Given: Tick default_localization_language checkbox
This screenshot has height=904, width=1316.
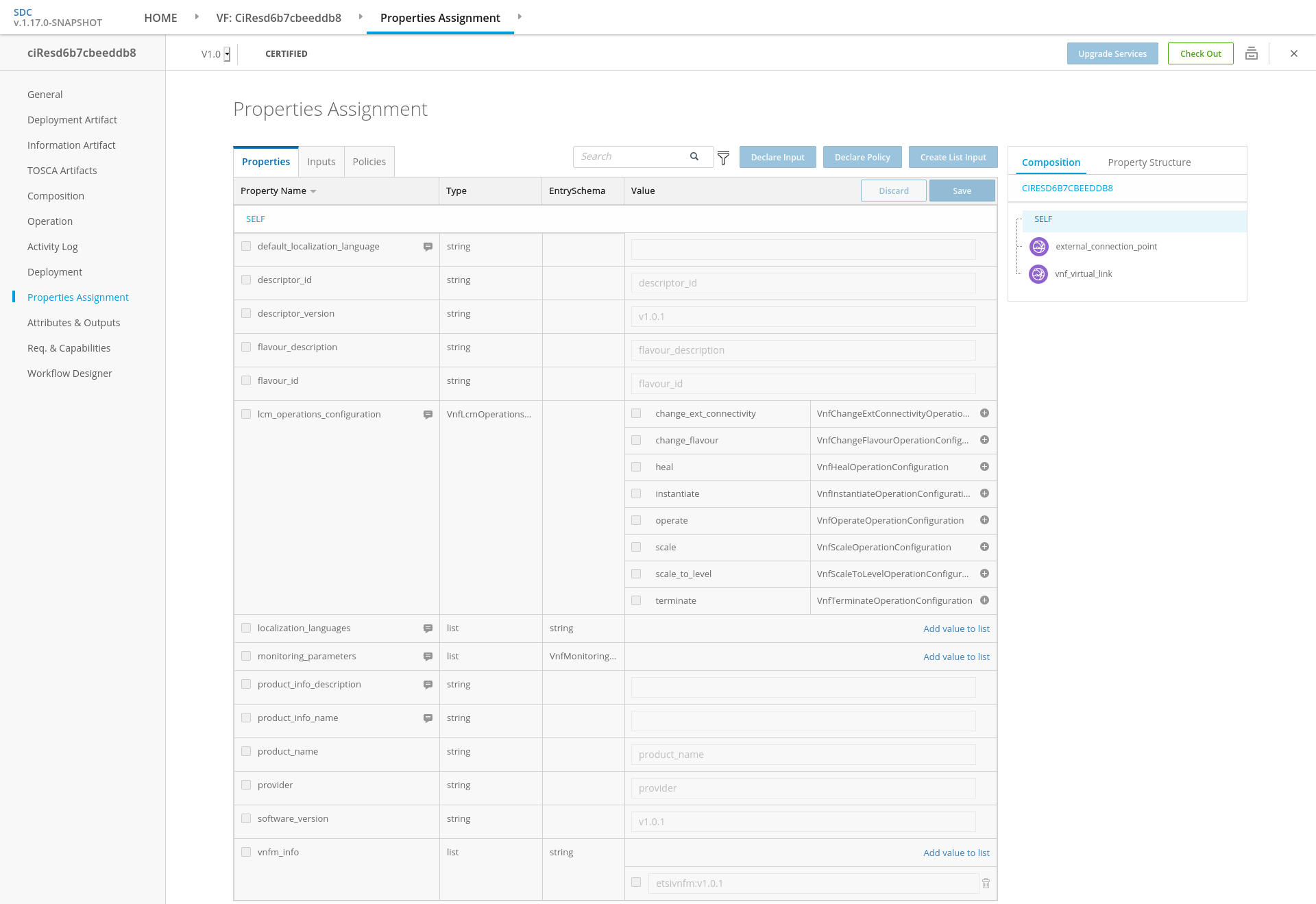Looking at the screenshot, I should point(246,246).
